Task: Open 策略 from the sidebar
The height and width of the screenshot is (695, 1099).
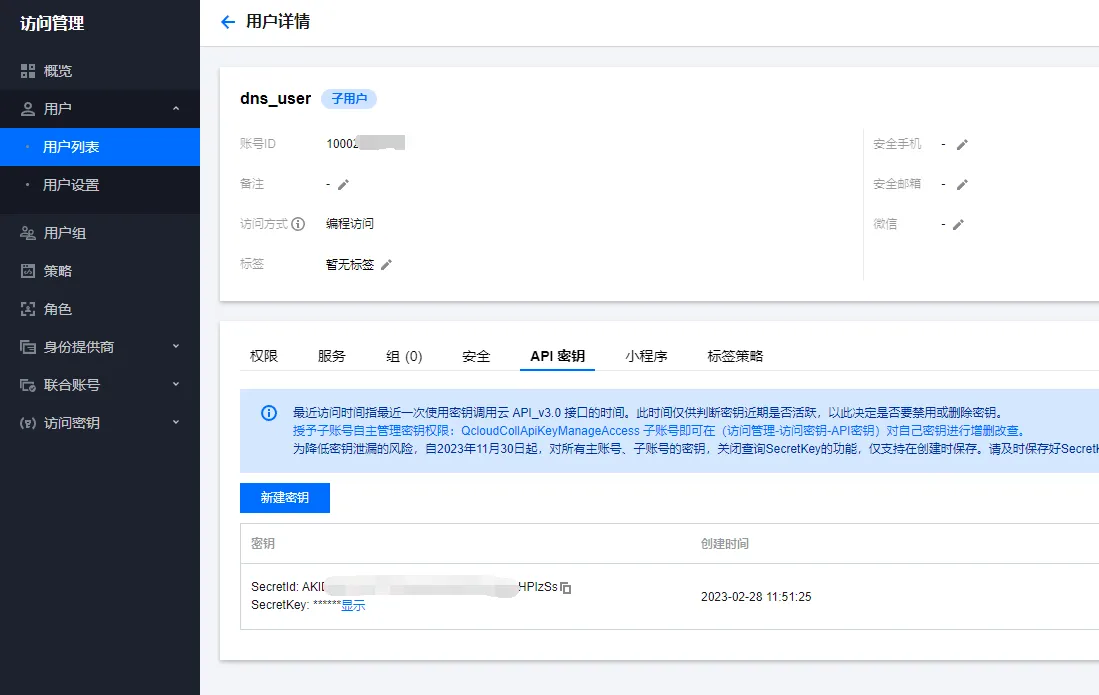Action: [58, 271]
